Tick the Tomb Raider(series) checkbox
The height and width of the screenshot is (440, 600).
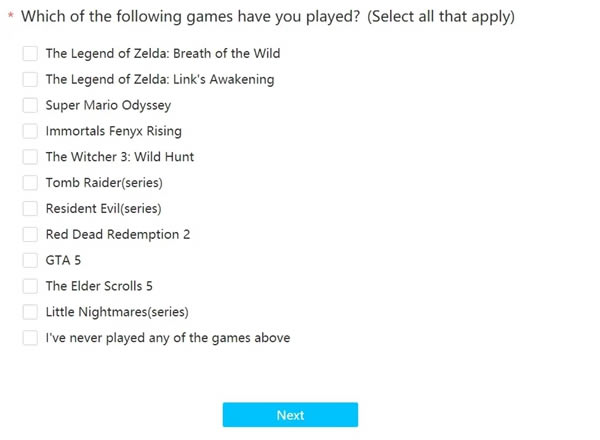point(30,183)
